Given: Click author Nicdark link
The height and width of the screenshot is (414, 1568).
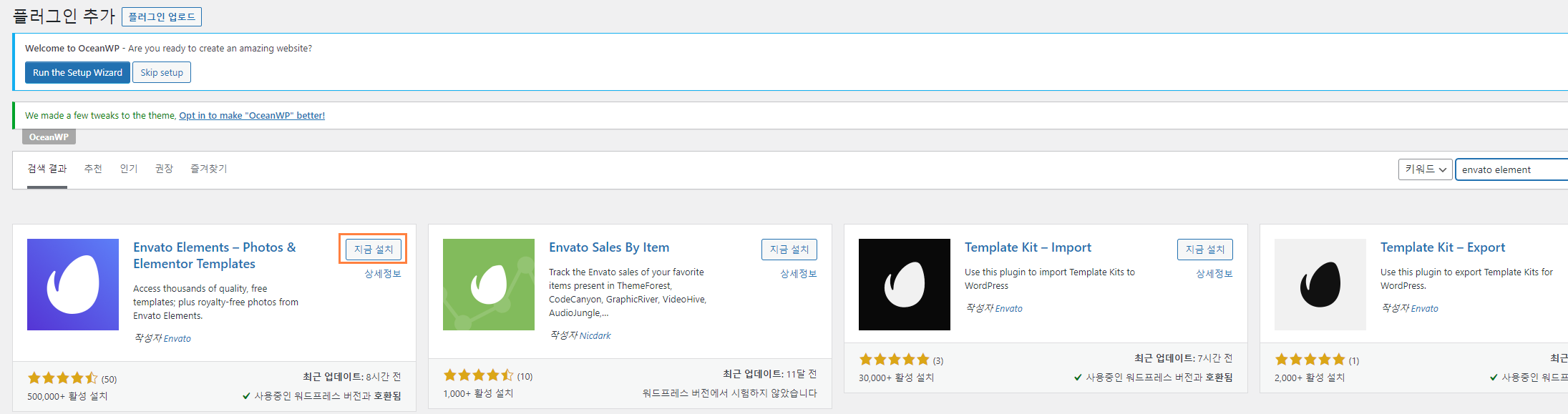Looking at the screenshot, I should tap(595, 336).
